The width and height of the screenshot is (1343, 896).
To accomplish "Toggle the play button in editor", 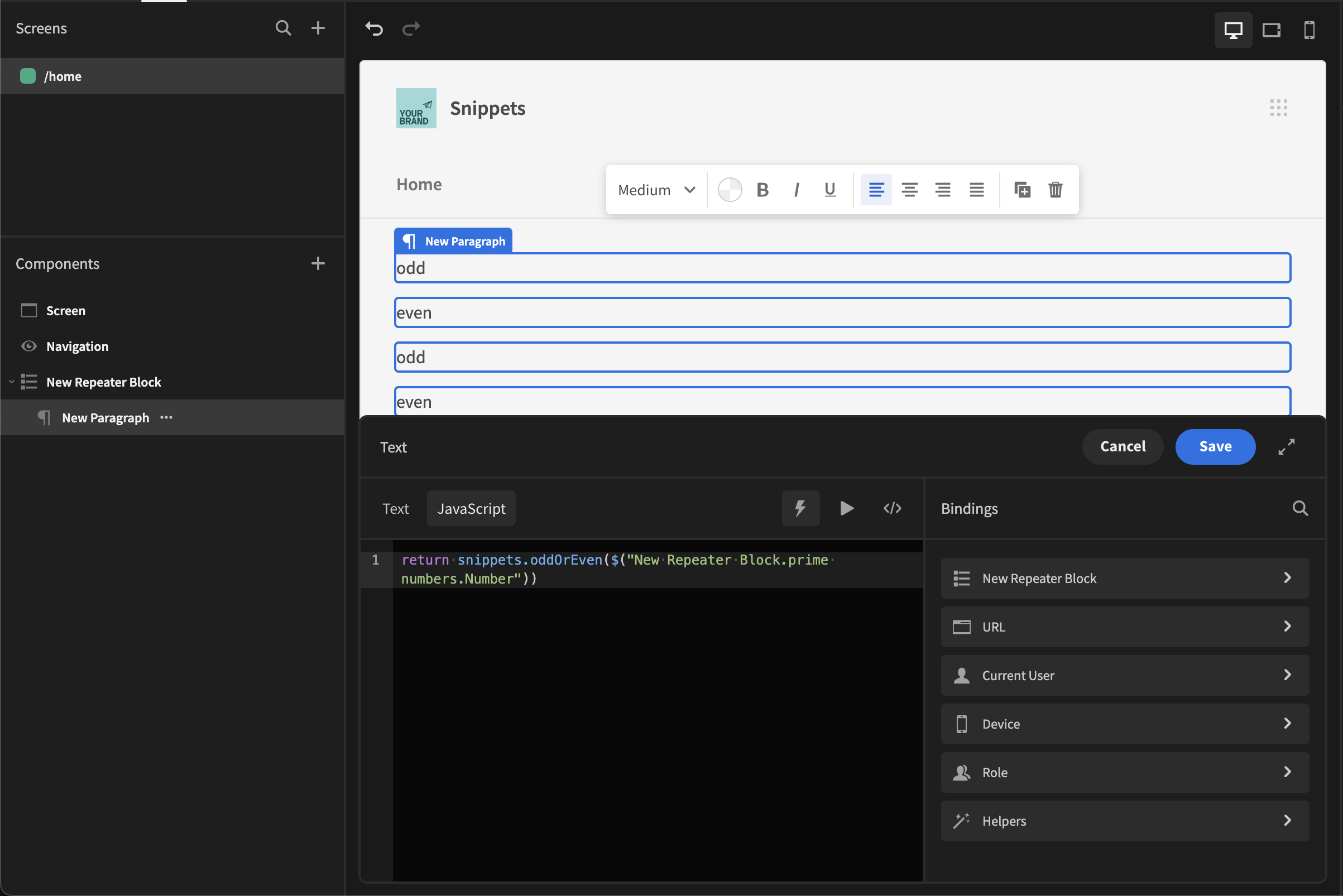I will point(847,508).
